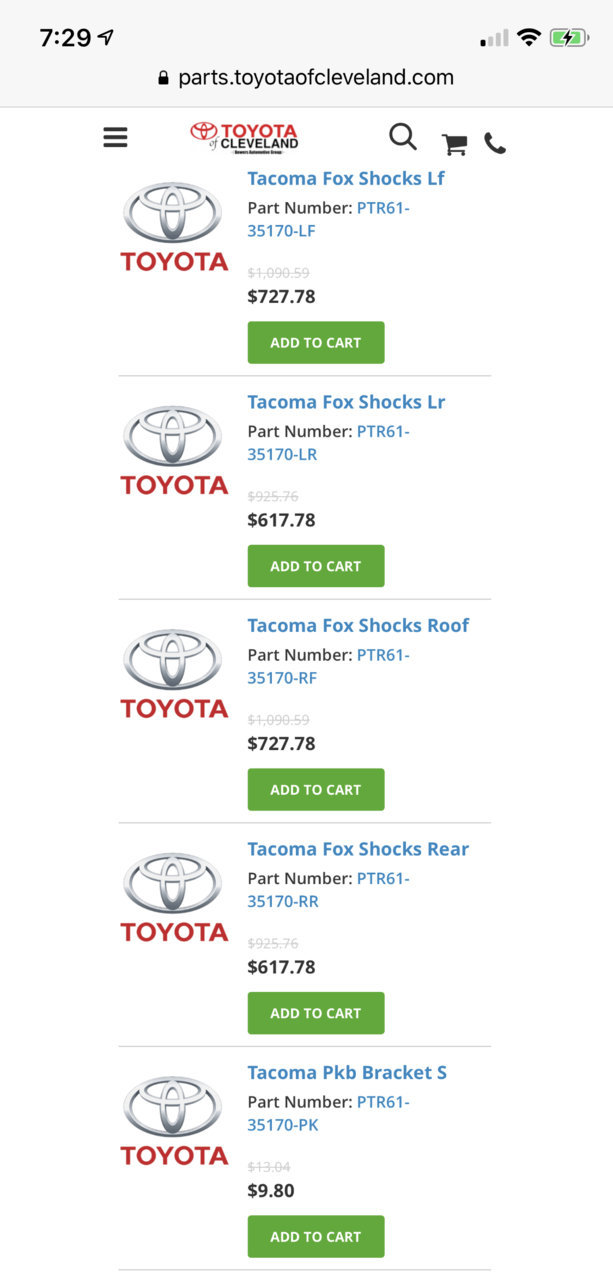Tap the Toyota thumbnail for Fox Shocks Roof
613x1279 pixels.
[x=174, y=673]
